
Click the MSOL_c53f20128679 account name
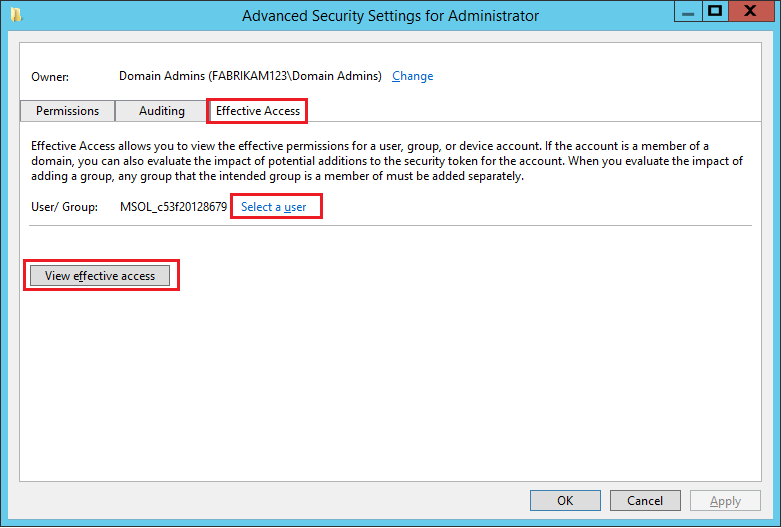point(173,207)
